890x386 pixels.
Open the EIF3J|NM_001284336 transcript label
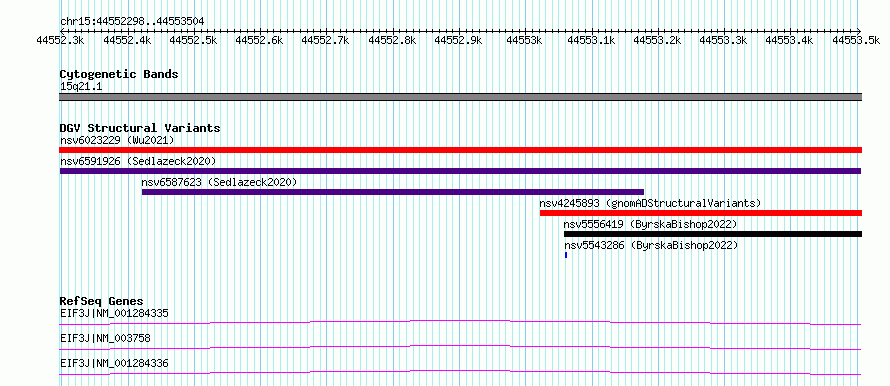click(x=114, y=364)
